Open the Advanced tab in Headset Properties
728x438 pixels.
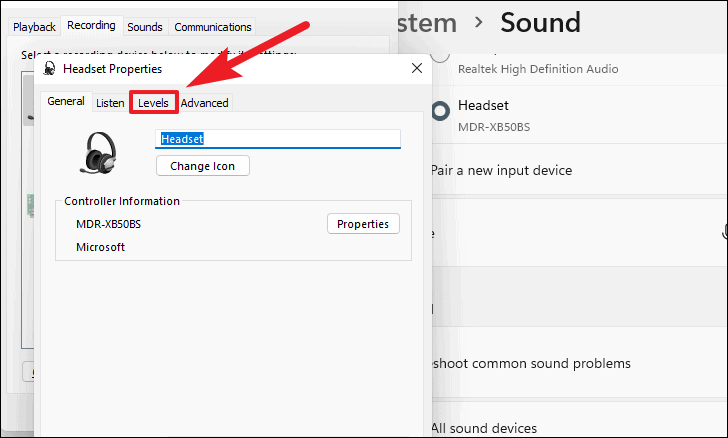(x=204, y=103)
